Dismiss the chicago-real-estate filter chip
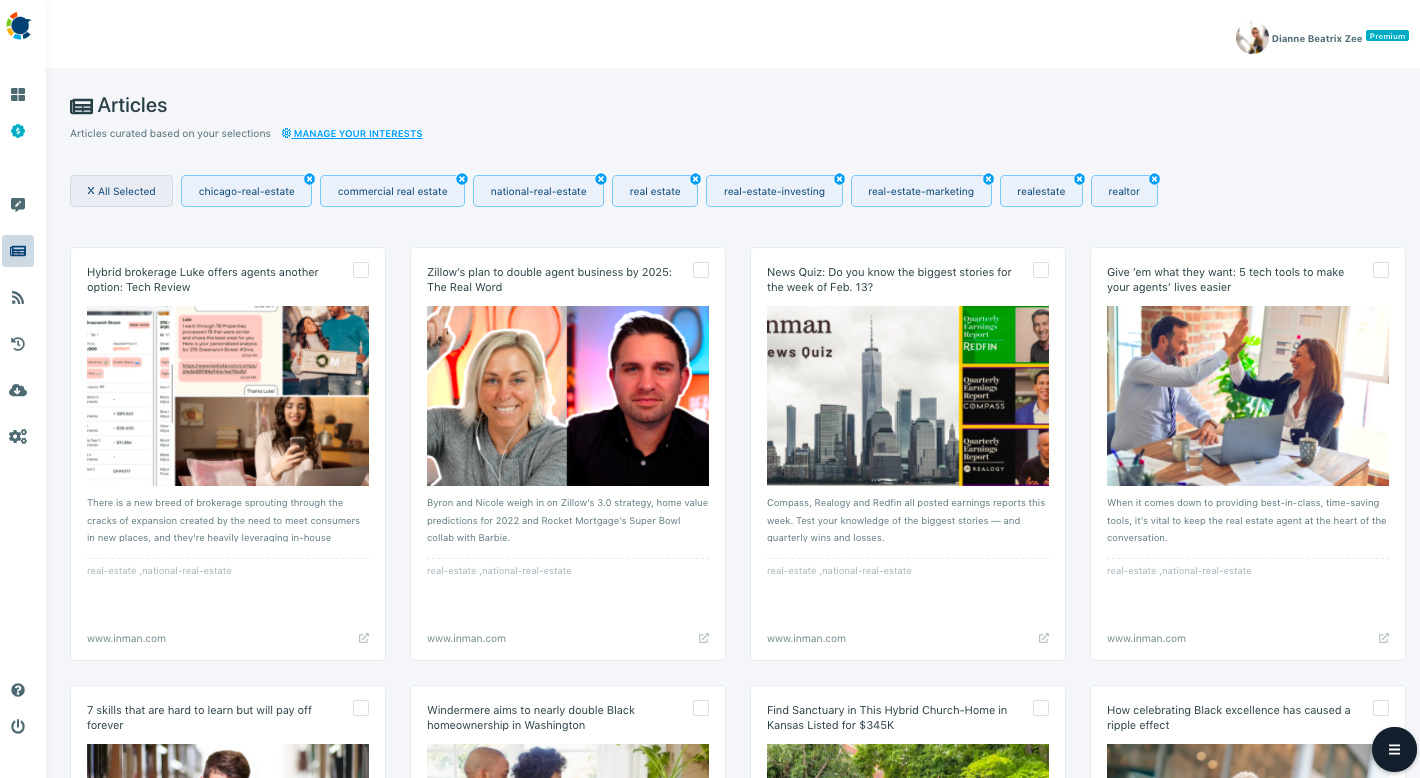This screenshot has width=1420, height=778. [309, 176]
